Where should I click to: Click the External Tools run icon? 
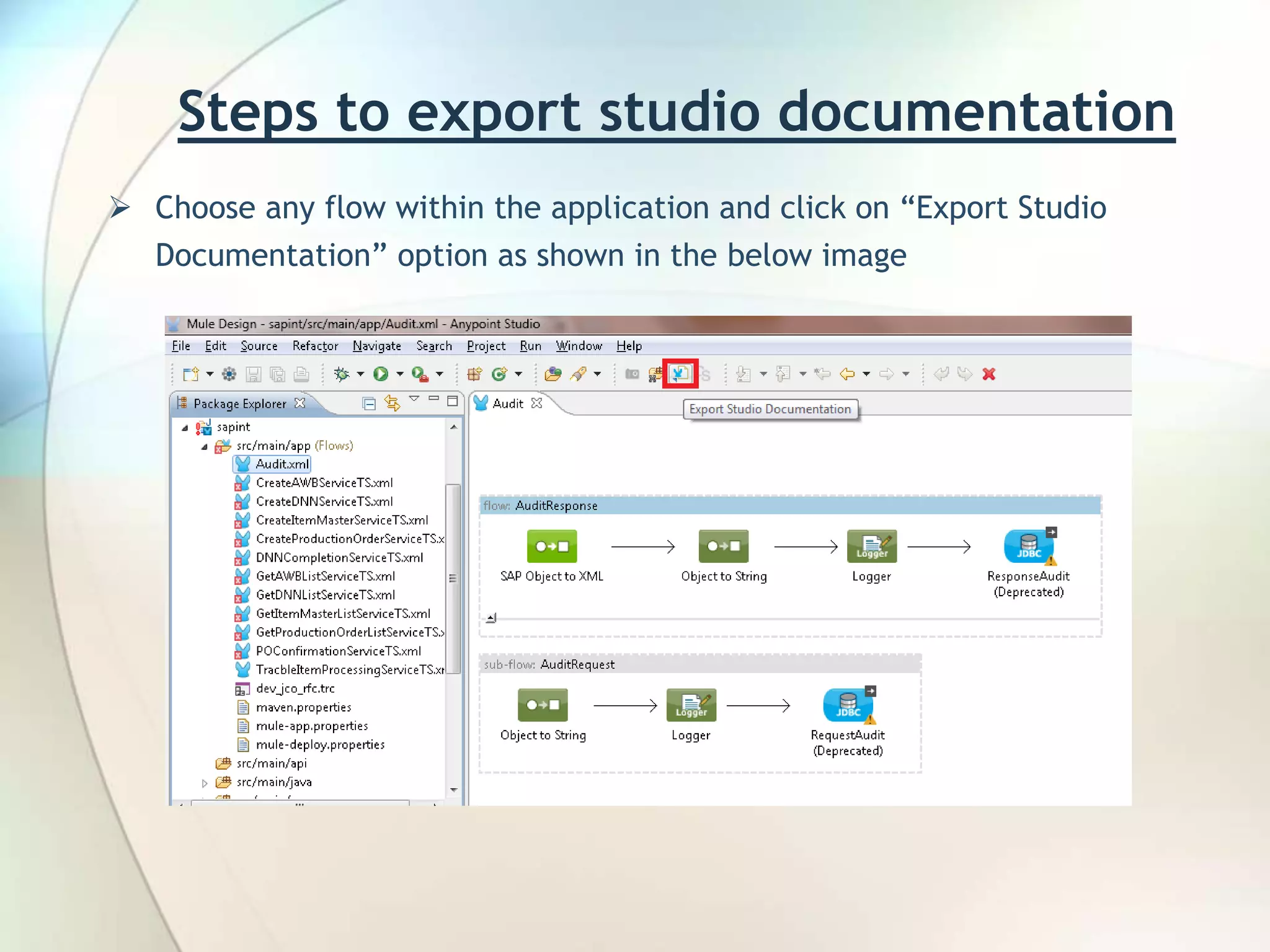click(x=420, y=374)
